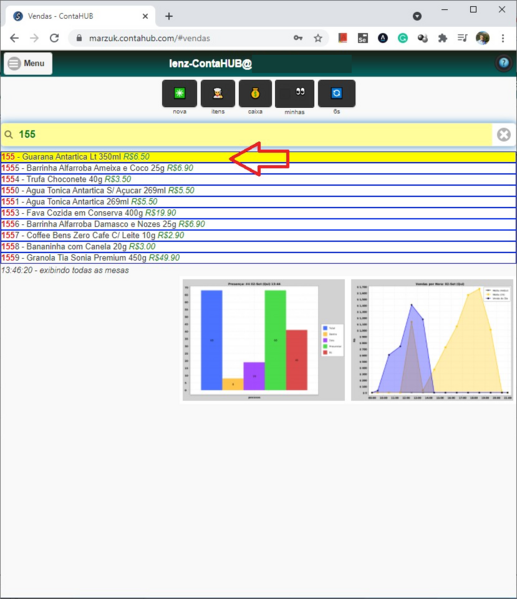Reload the page with browser refresh
Image resolution: width=517 pixels, height=599 pixels.
tap(54, 38)
